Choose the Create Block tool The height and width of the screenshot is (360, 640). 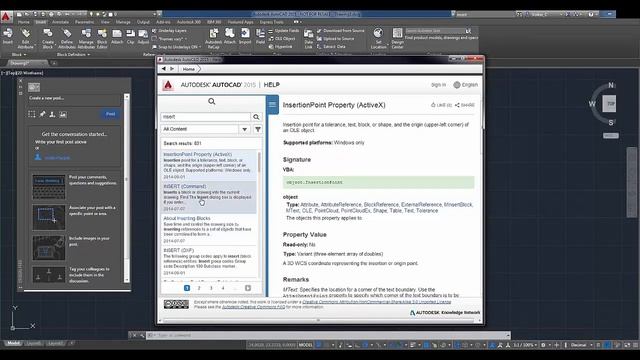pos(48,38)
